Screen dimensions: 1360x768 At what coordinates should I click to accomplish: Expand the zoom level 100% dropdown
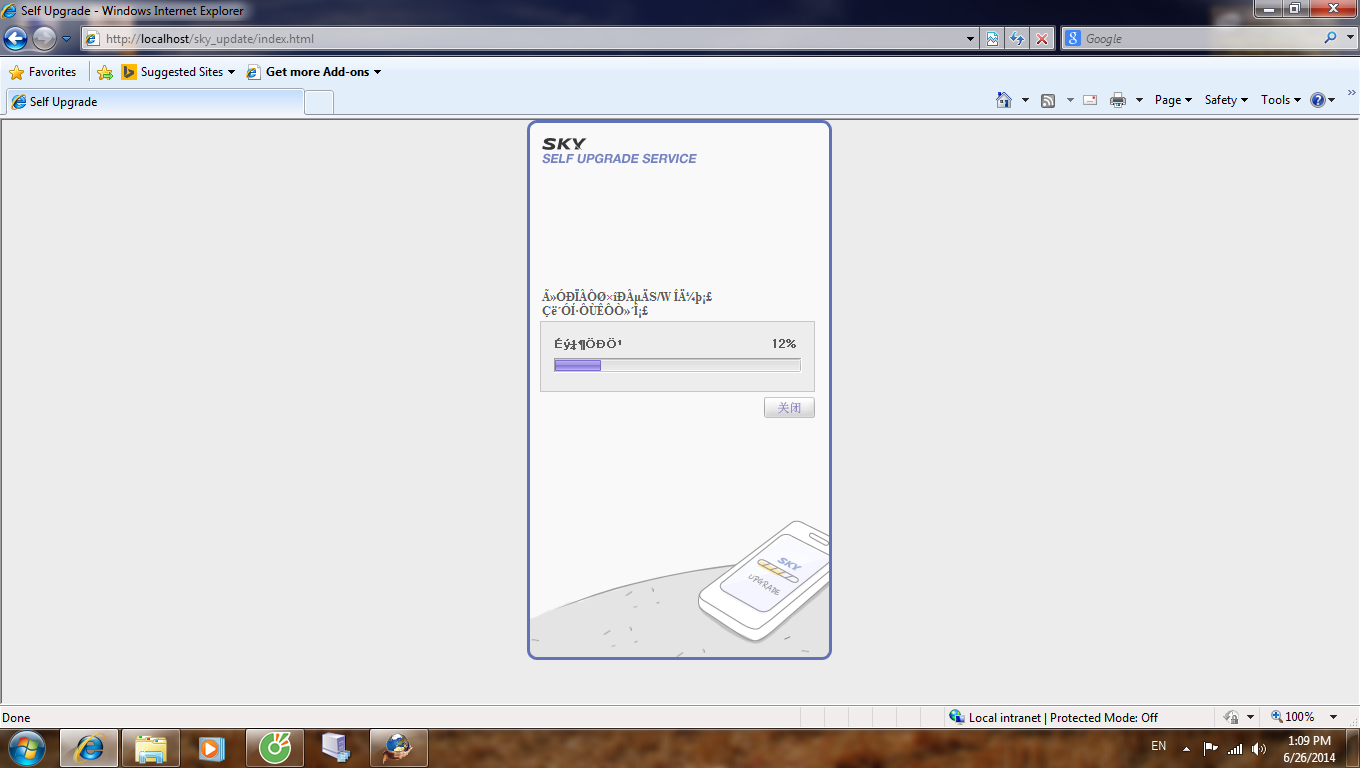(x=1333, y=717)
